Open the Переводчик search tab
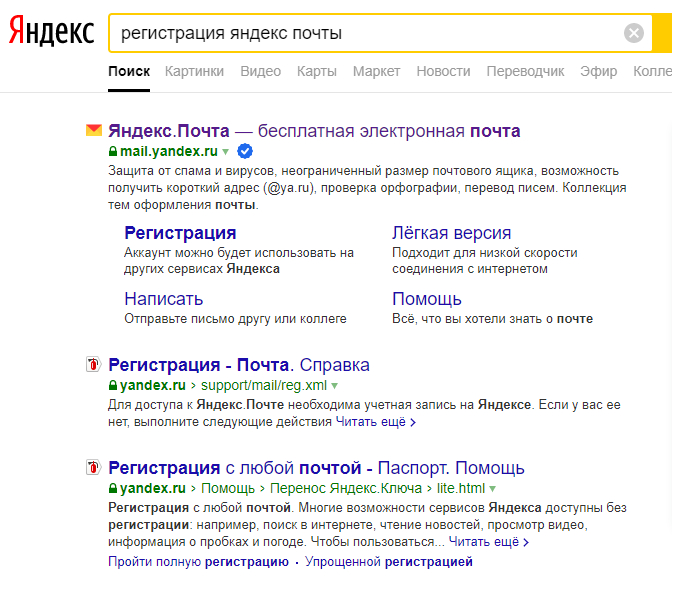Viewport: 675px width, 591px height. [x=525, y=71]
